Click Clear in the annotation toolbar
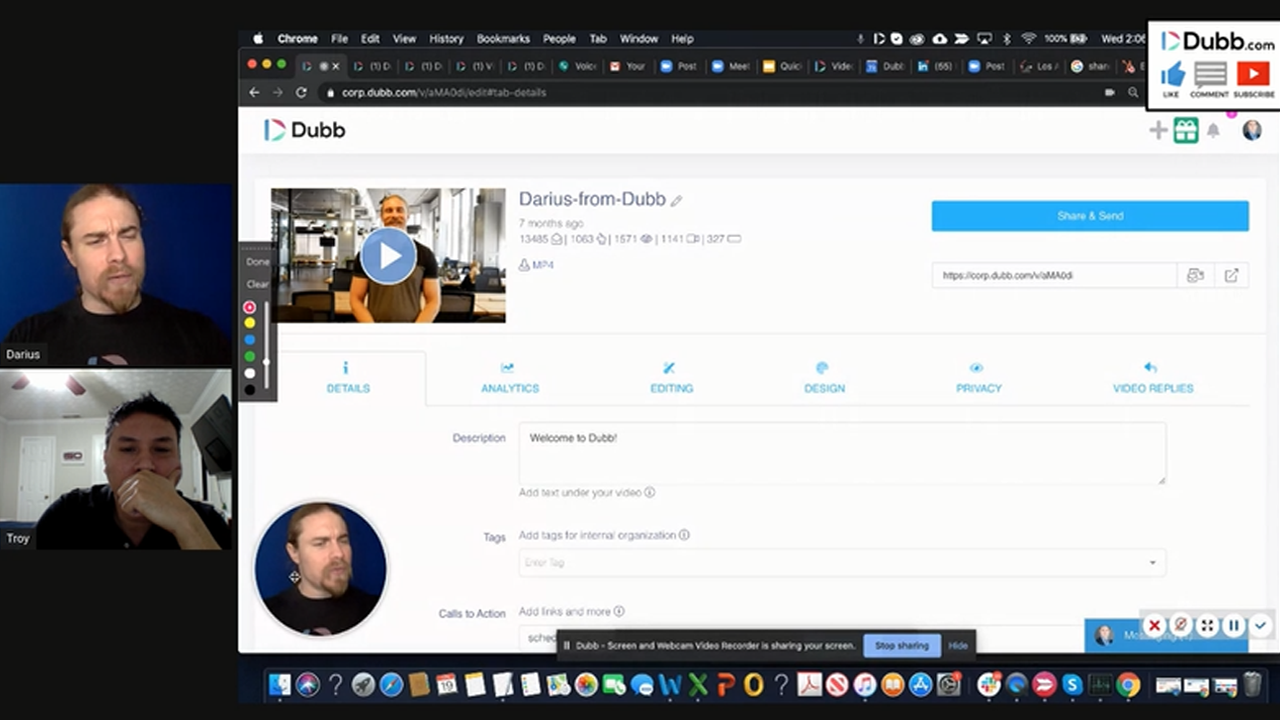This screenshot has width=1280, height=720. [x=258, y=284]
